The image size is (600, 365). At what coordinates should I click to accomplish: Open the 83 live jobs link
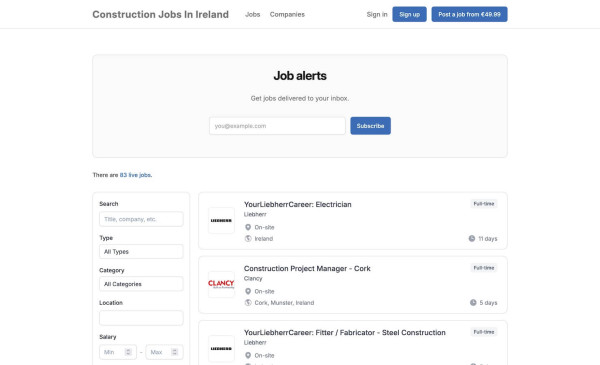(x=135, y=175)
